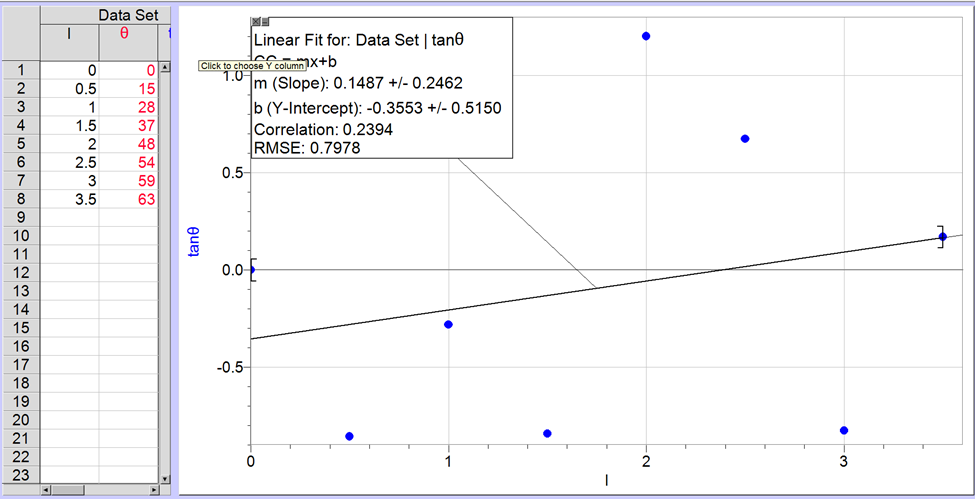Click the b (Y-Intercept) line in fit box
This screenshot has width=975, height=499.
[378, 108]
